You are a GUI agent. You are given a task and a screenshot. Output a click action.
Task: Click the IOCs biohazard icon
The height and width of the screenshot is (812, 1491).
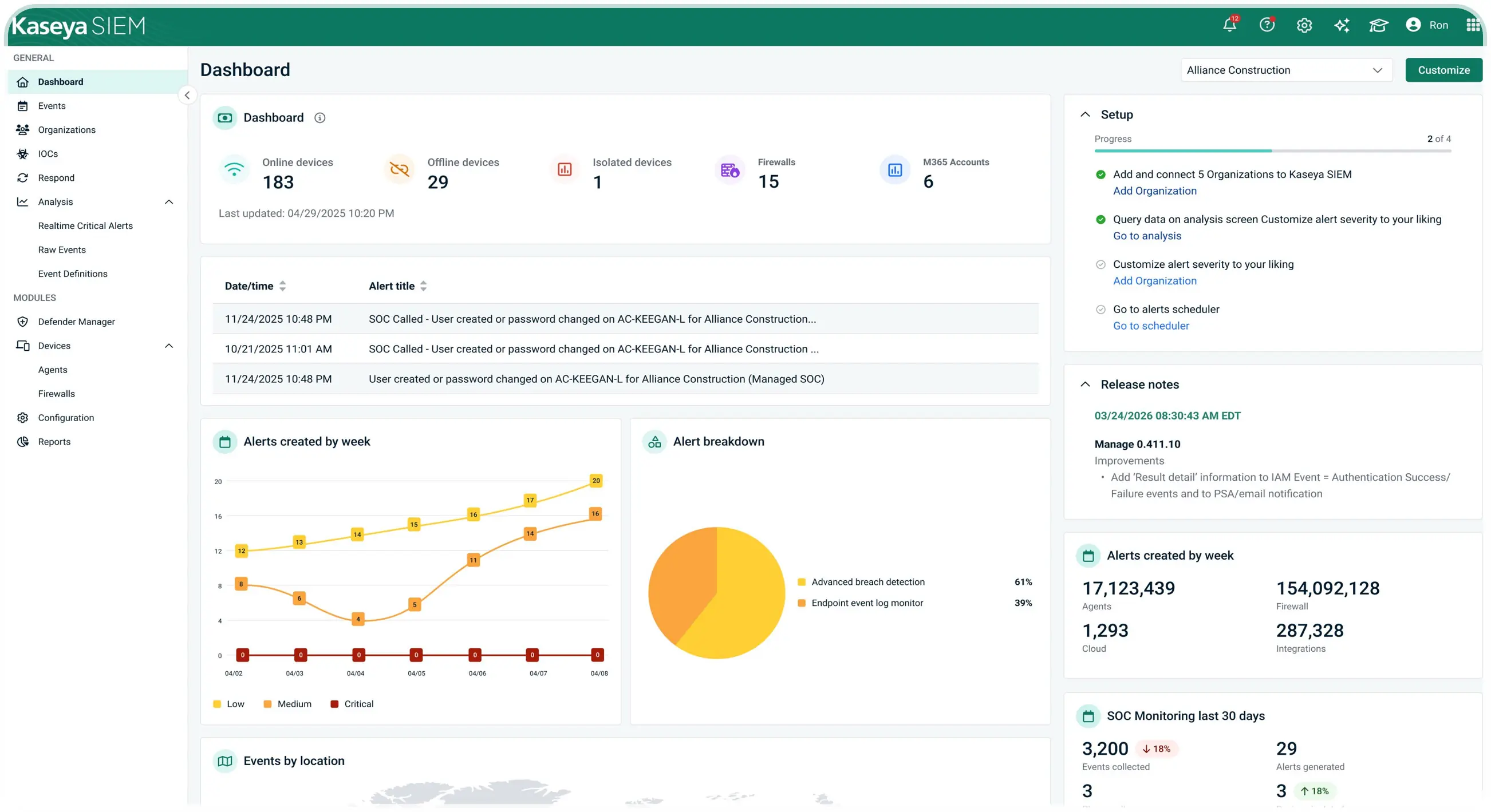pos(22,154)
